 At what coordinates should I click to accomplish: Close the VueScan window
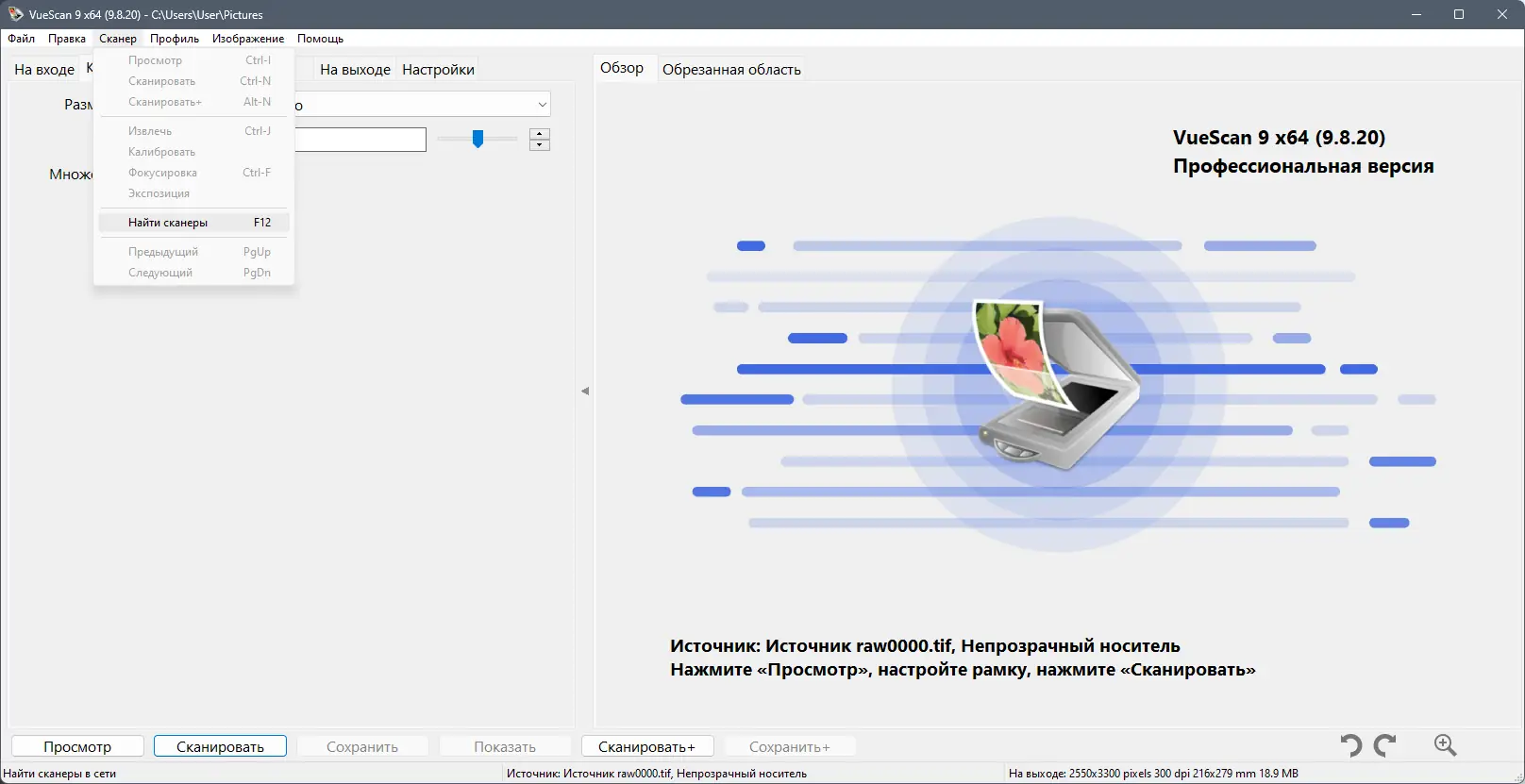1502,14
